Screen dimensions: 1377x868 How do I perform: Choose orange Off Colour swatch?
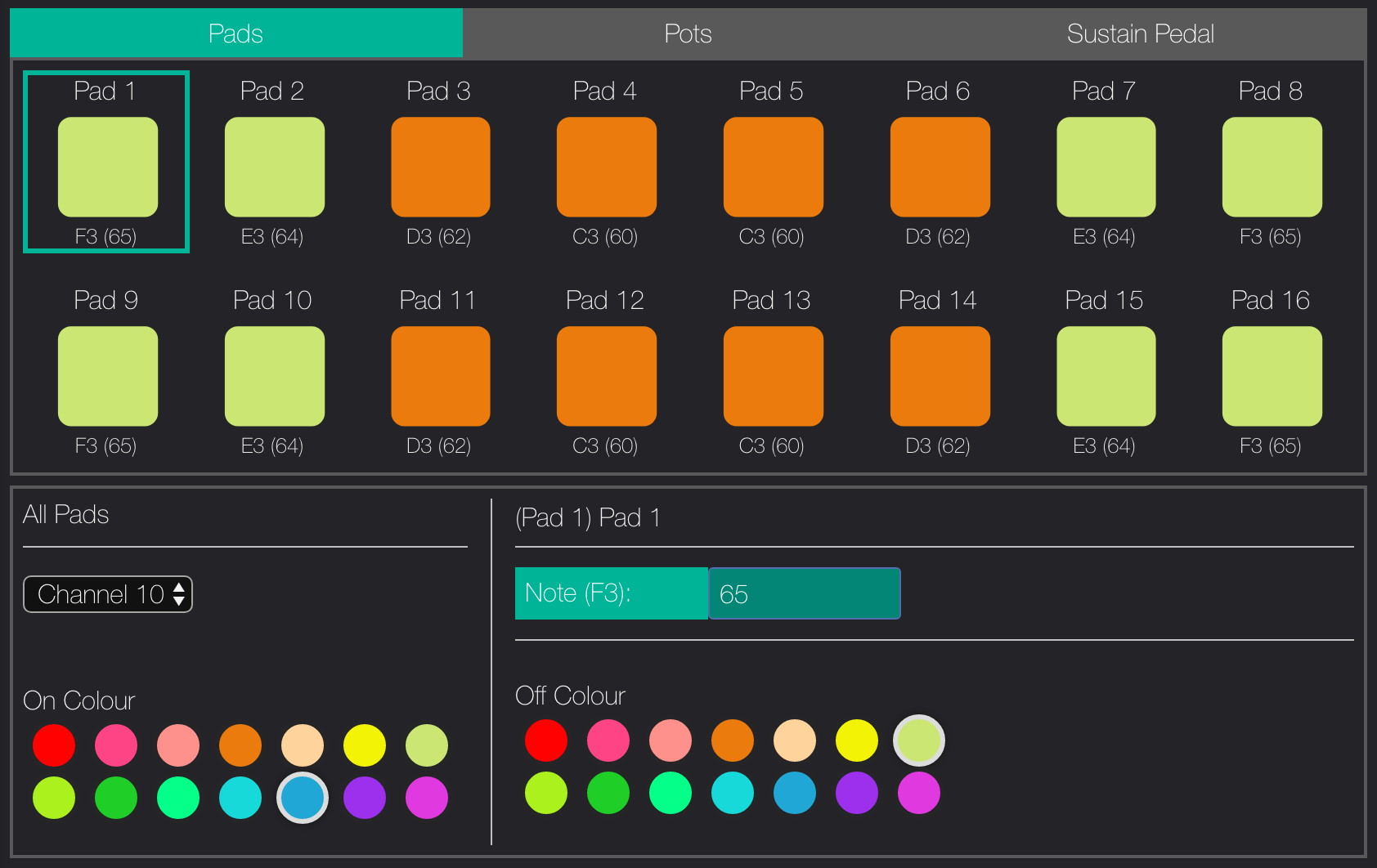733,740
